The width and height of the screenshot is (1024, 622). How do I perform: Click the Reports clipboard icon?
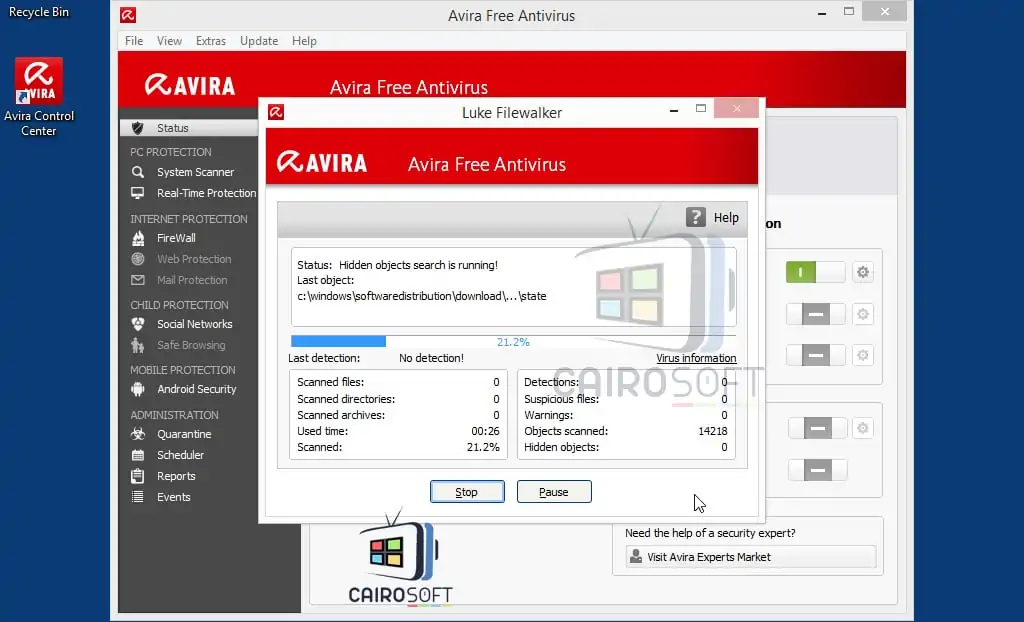138,476
